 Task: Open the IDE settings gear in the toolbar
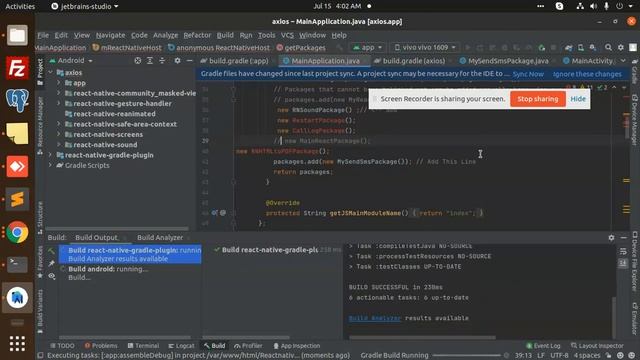pos(620,48)
